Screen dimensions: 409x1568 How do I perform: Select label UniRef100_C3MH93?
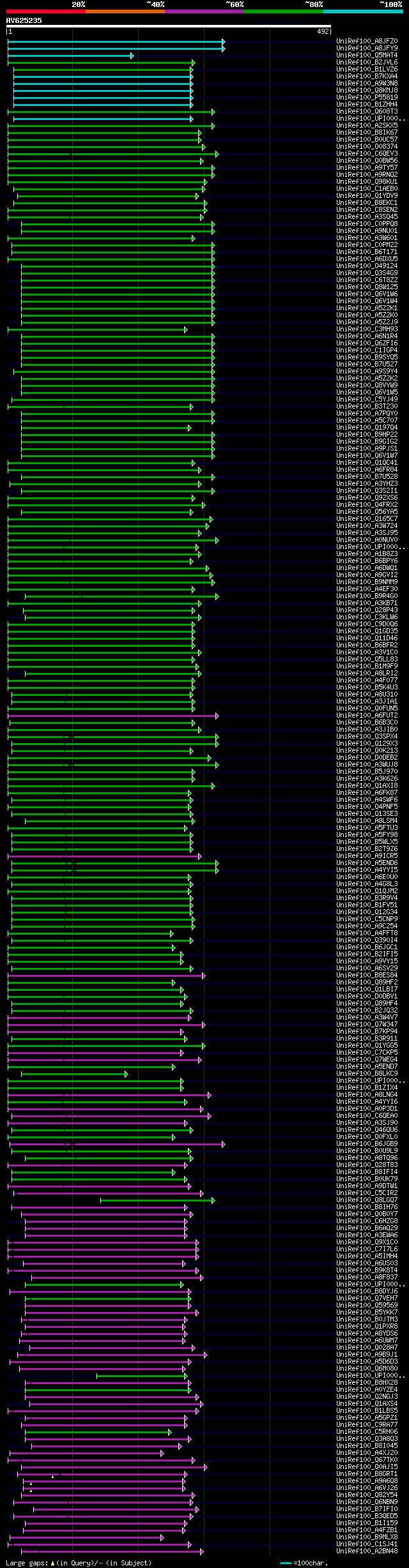point(367,329)
